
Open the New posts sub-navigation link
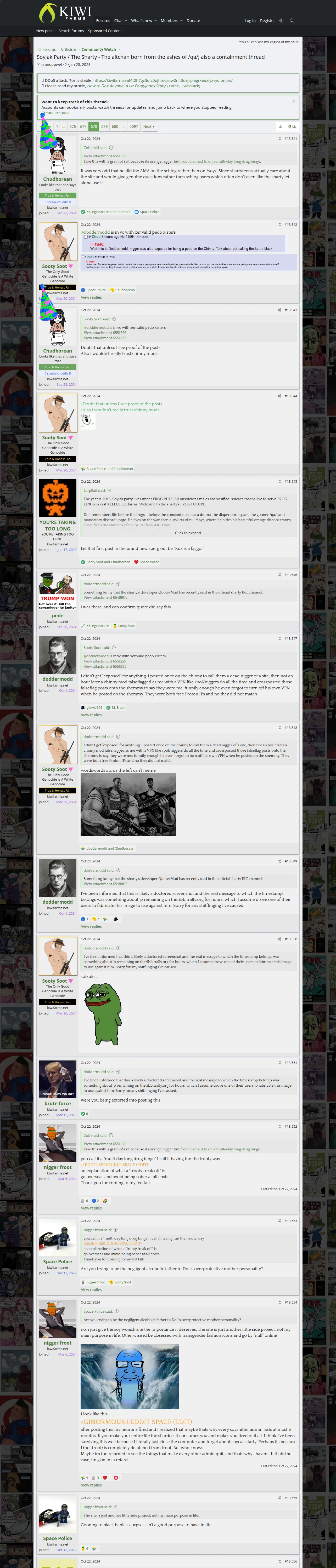[45, 31]
